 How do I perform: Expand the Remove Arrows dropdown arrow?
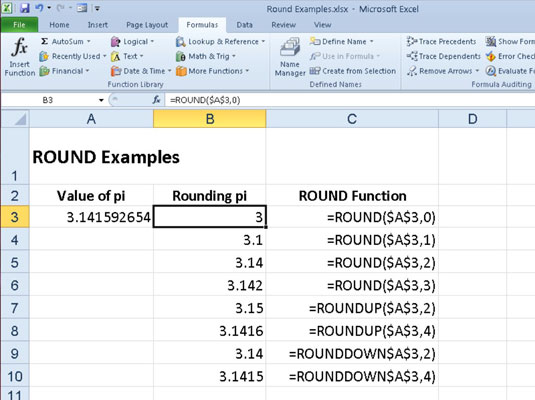point(477,71)
